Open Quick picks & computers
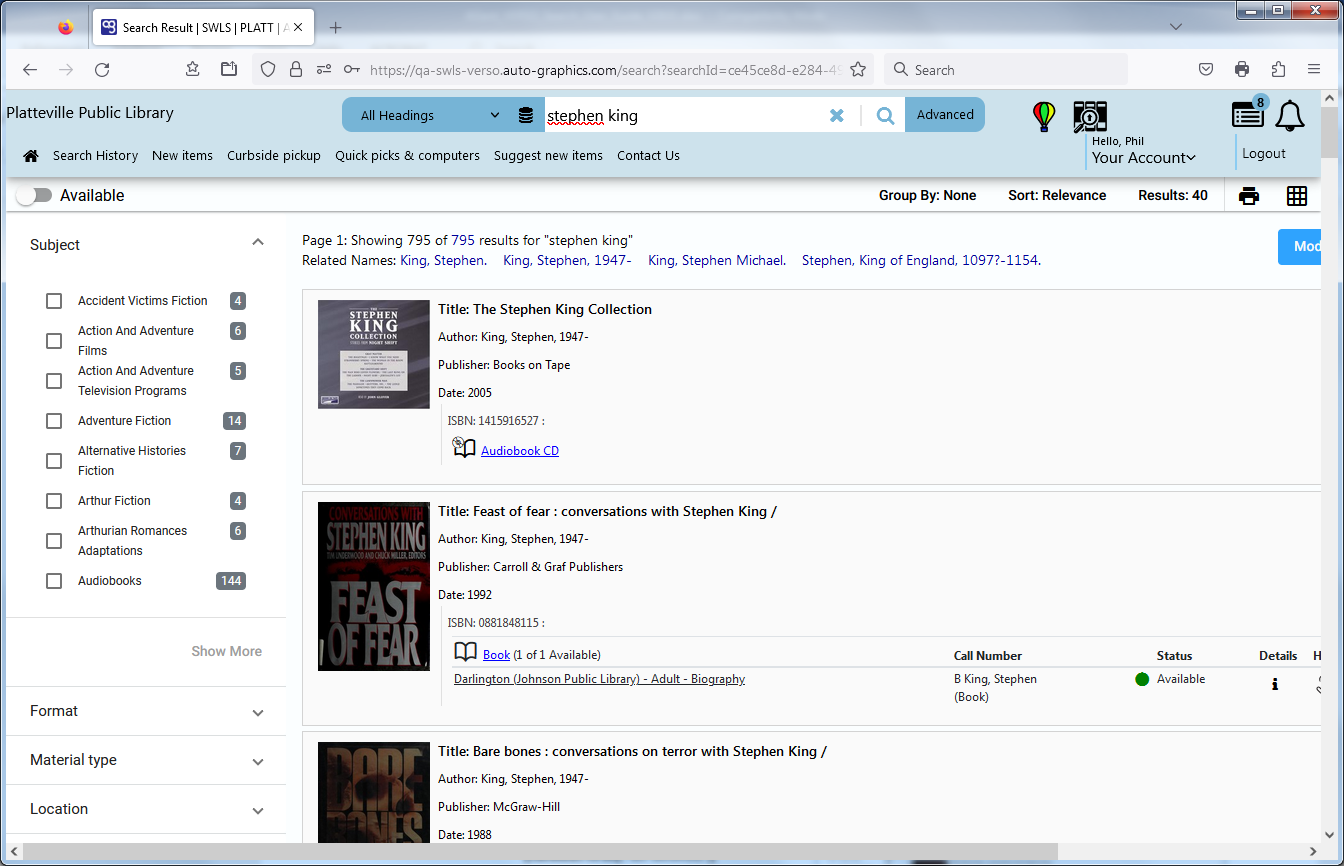 tap(407, 156)
